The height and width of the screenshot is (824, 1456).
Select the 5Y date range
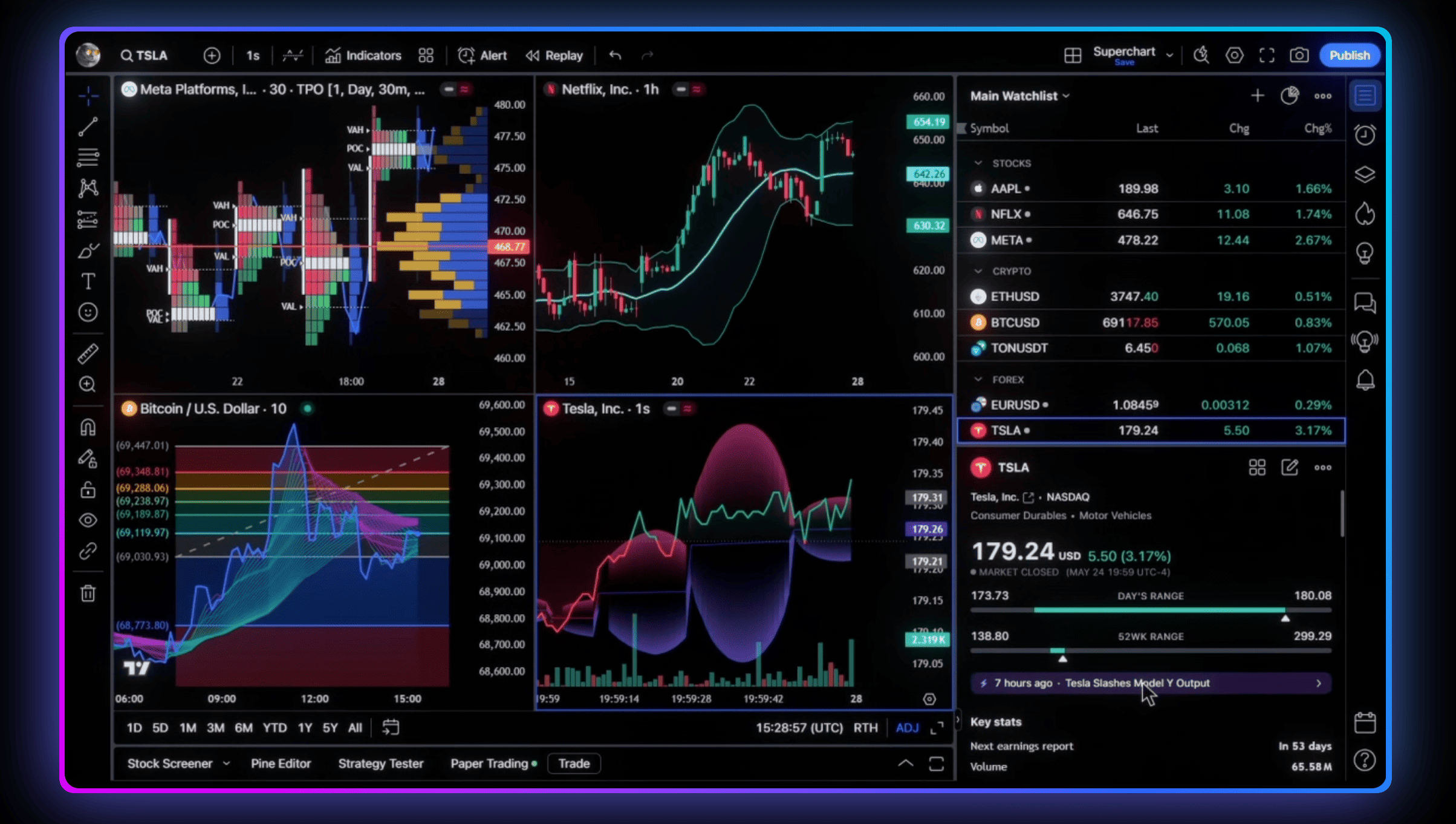click(330, 728)
